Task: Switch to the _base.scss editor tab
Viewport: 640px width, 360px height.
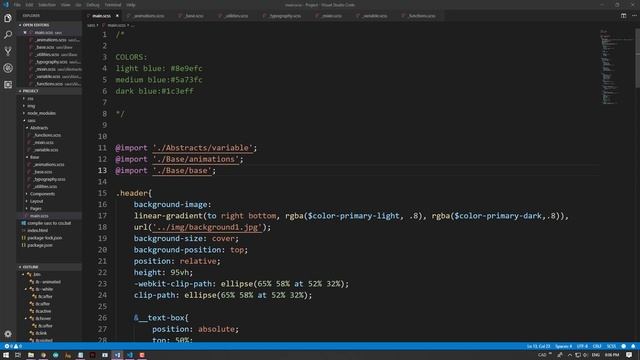Action: pyautogui.click(x=193, y=16)
